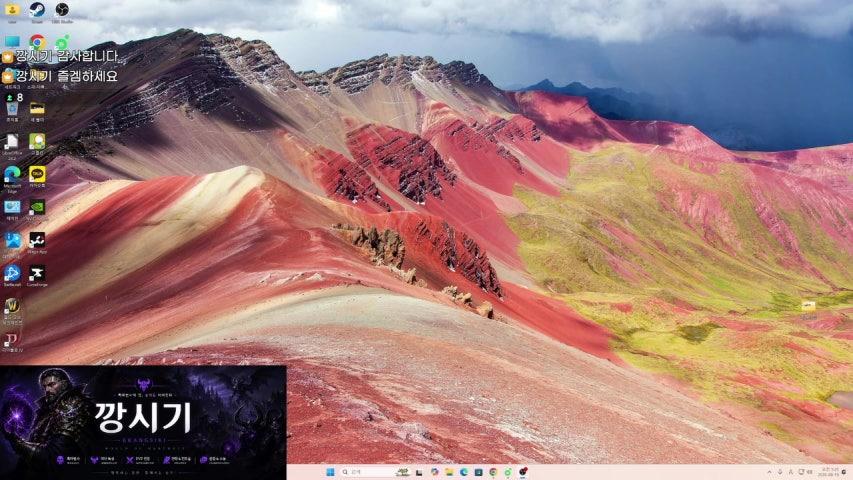Switch to OBS Studio on the taskbar
853x480 pixels.
523,472
